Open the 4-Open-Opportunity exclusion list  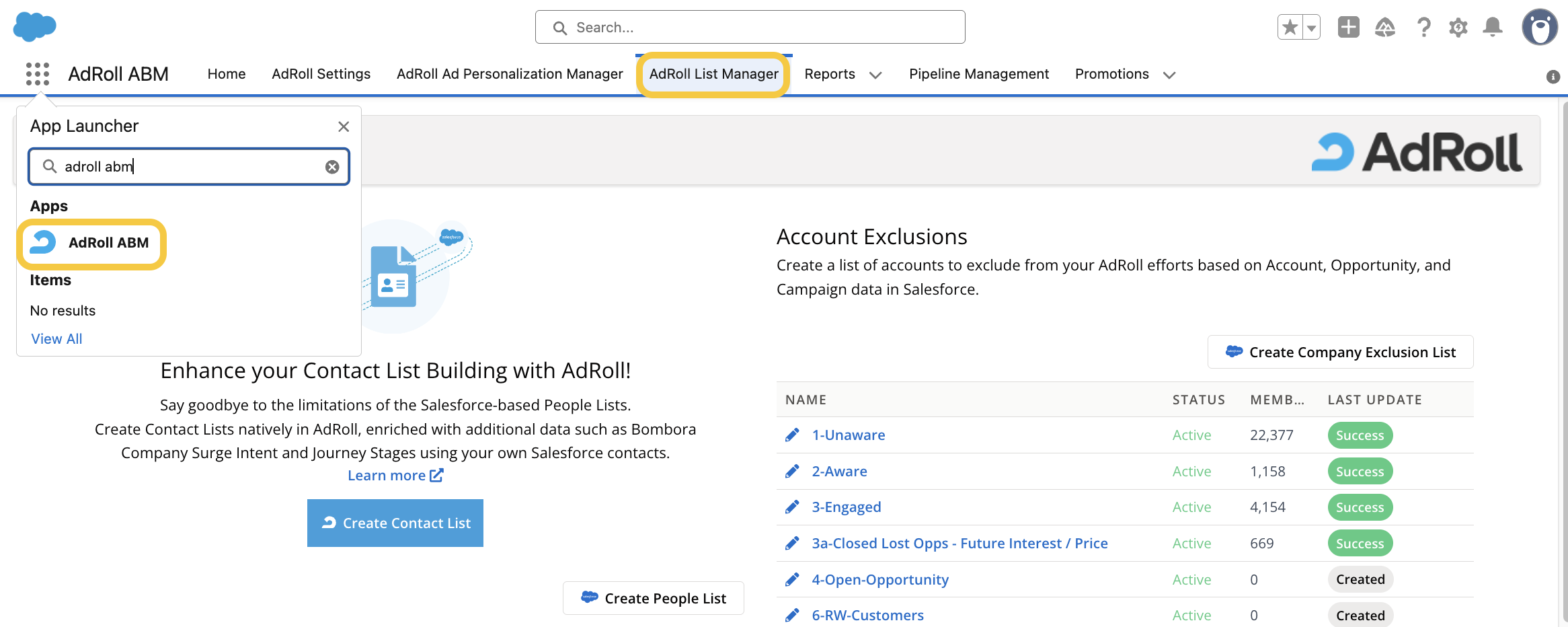[x=880, y=580]
